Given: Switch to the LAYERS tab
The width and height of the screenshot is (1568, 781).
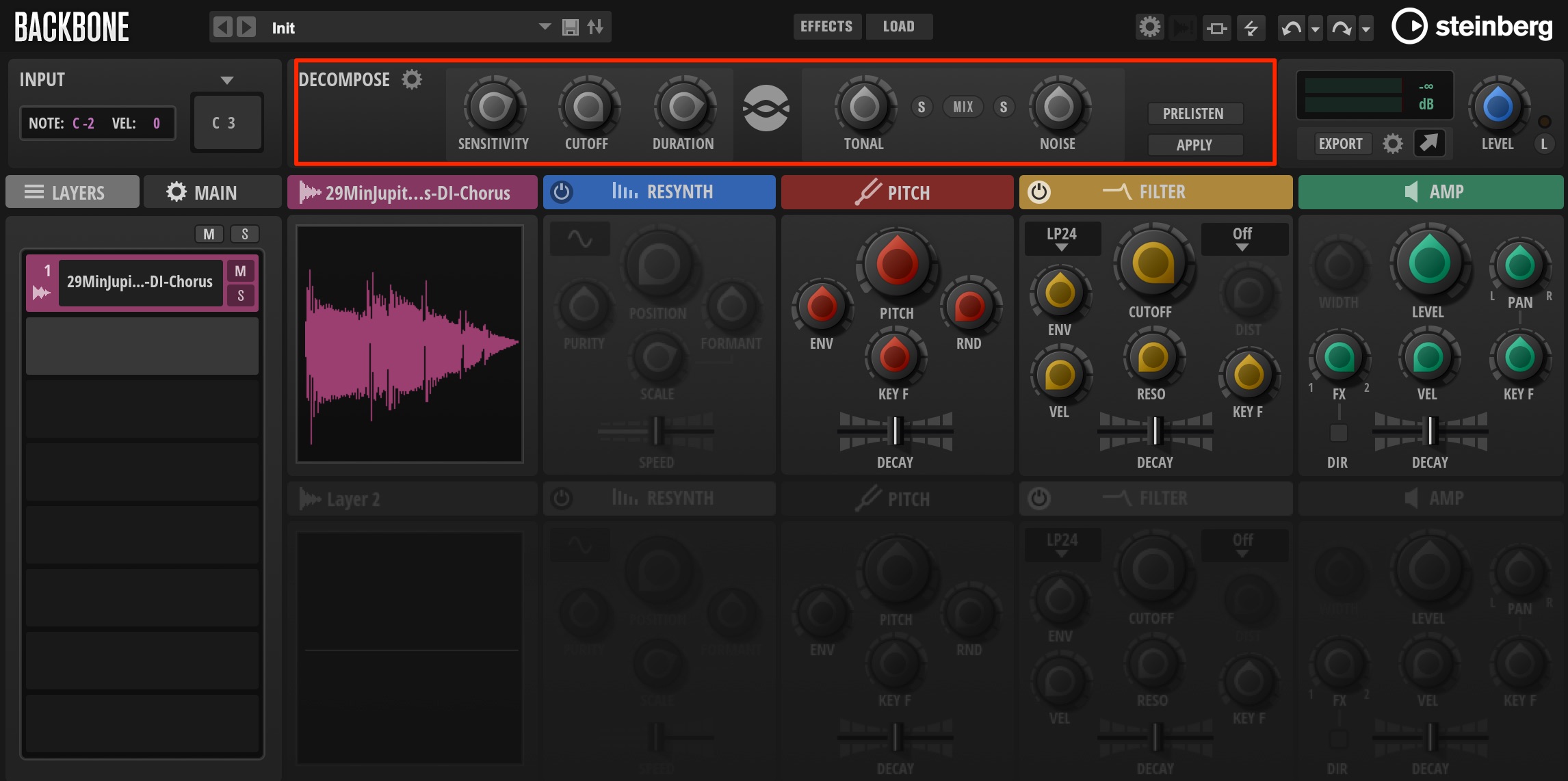Looking at the screenshot, I should point(73,192).
